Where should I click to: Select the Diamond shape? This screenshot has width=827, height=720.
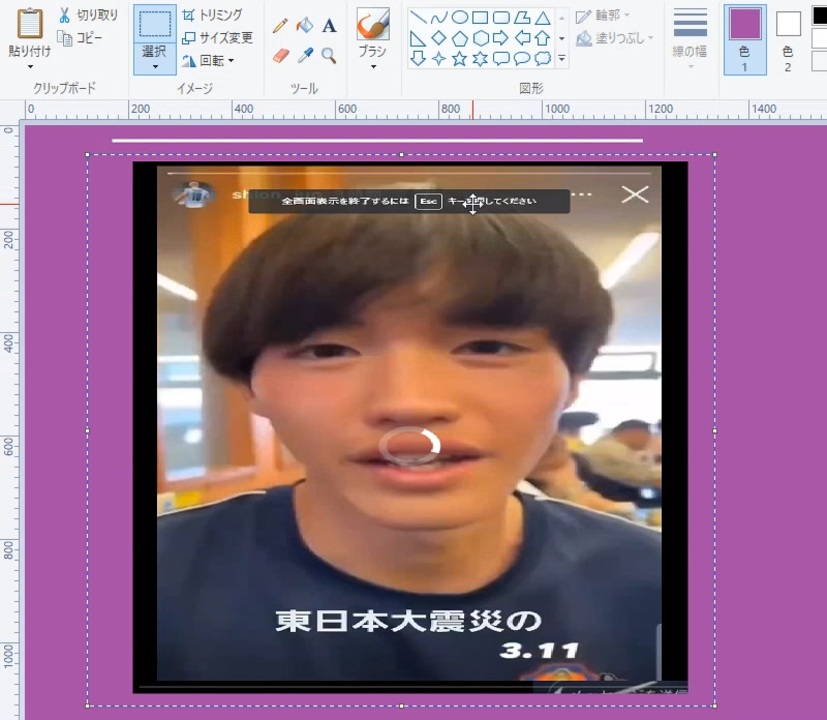pyautogui.click(x=439, y=39)
